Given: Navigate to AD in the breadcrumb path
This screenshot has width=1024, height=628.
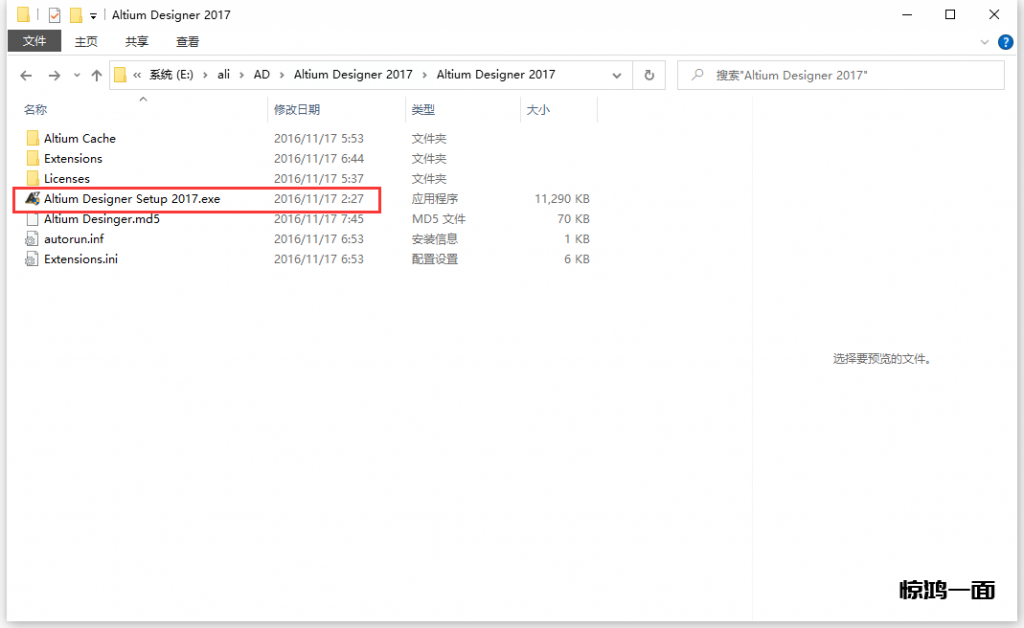Looking at the screenshot, I should pyautogui.click(x=261, y=75).
